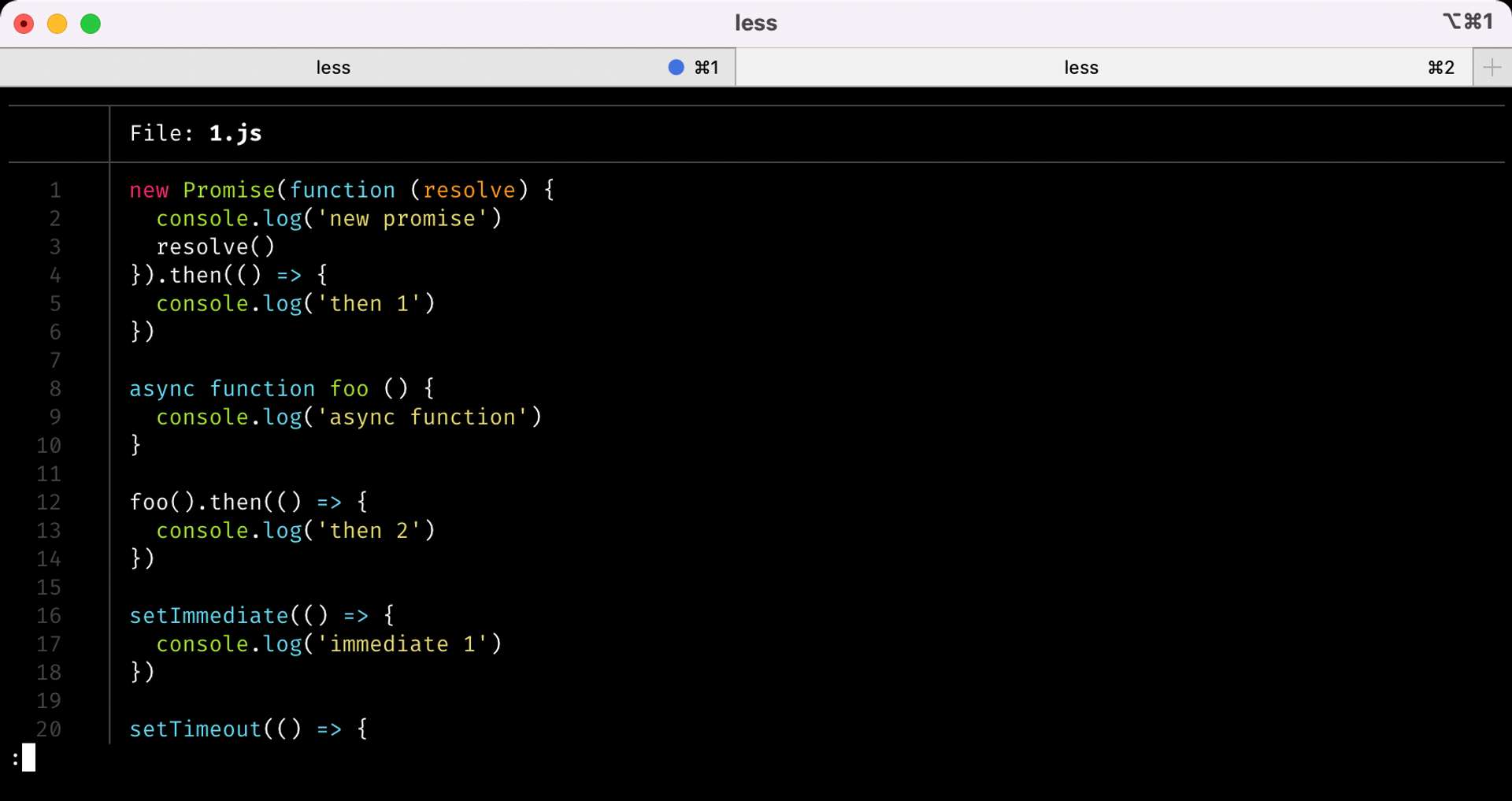The image size is (1512, 801).
Task: Click setTimeout on line 20
Action: pyautogui.click(x=195, y=729)
